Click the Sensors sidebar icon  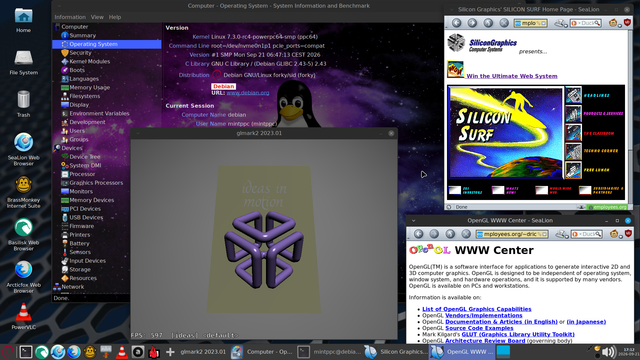click(64, 252)
